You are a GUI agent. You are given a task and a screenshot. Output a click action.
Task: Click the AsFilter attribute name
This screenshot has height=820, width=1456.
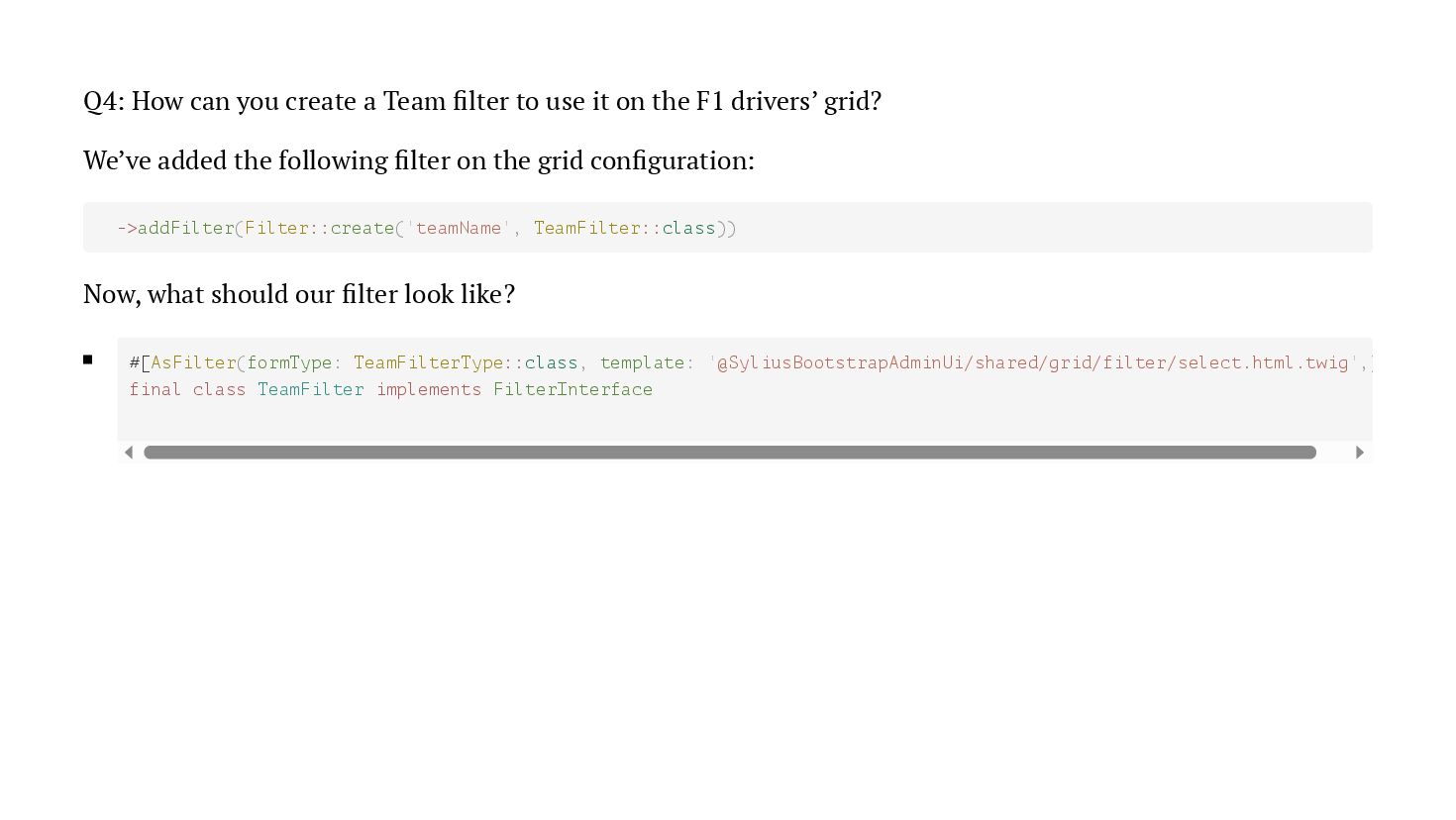point(193,362)
